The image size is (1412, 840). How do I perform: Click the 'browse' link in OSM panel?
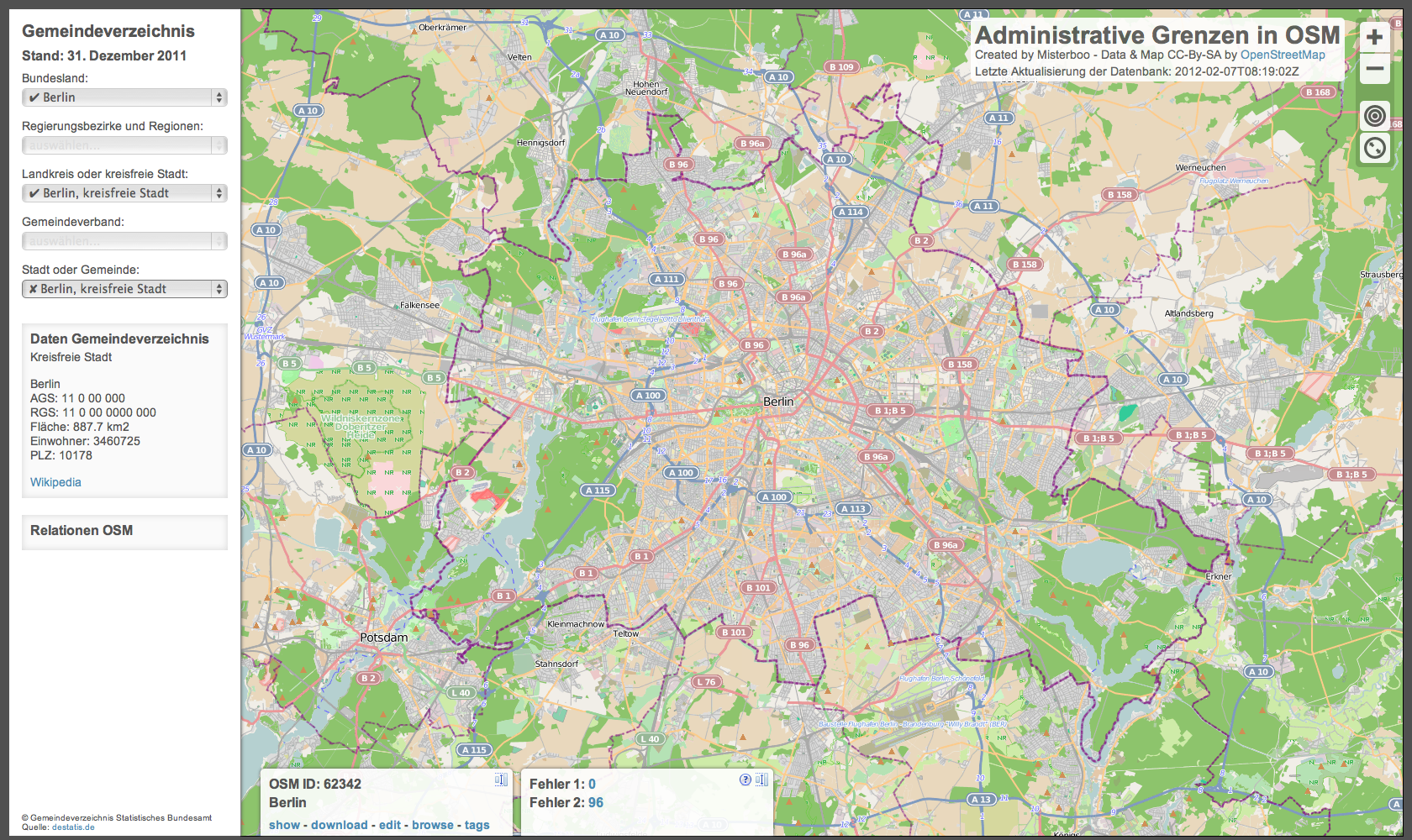[433, 825]
